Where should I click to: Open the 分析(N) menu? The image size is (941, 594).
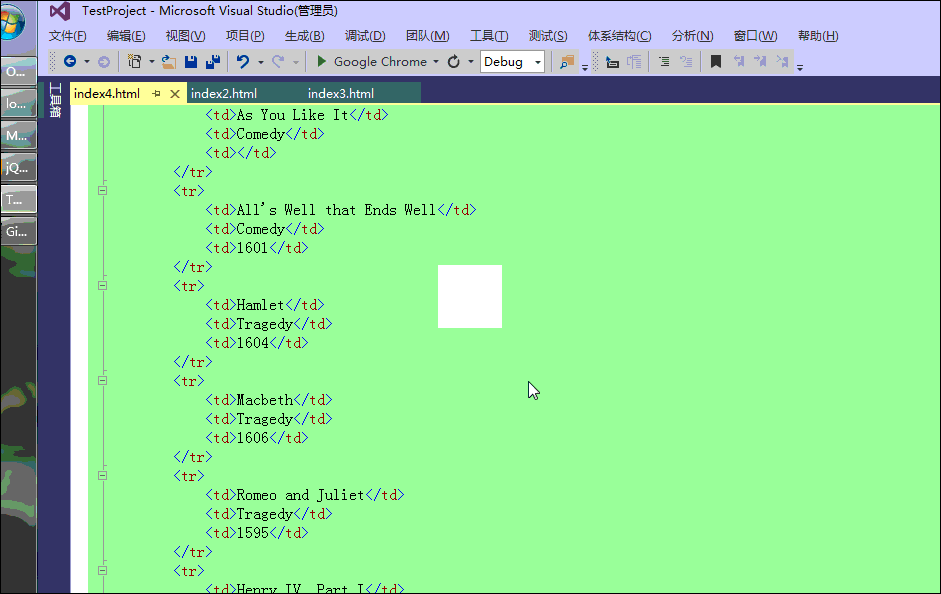pos(692,36)
